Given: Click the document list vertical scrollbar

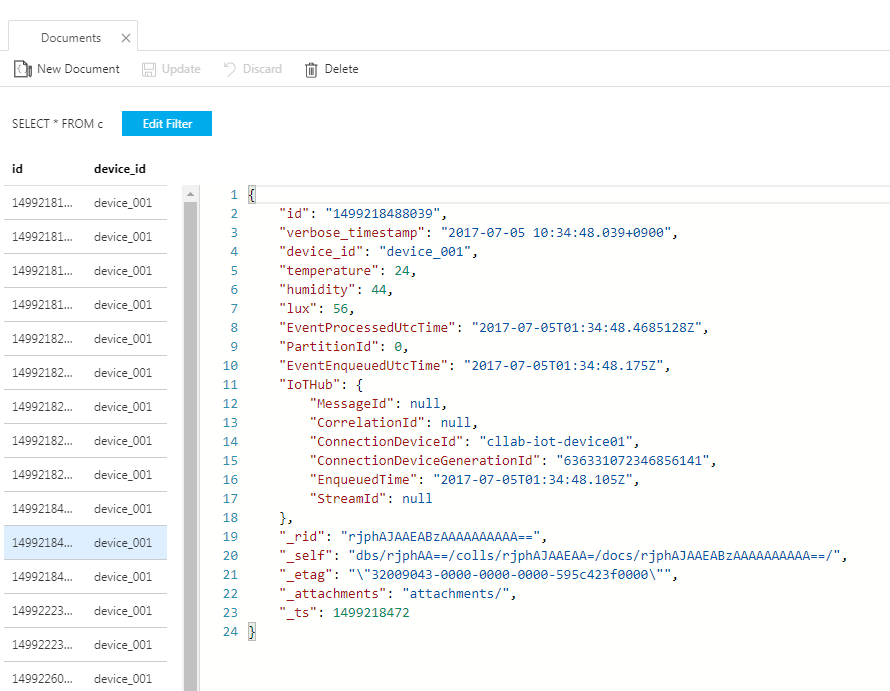Looking at the screenshot, I should [190, 400].
